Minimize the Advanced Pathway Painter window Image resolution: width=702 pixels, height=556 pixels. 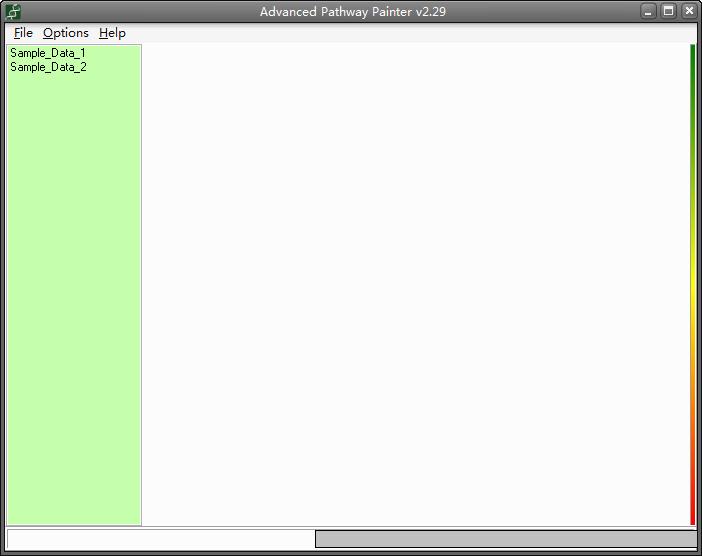[649, 11]
